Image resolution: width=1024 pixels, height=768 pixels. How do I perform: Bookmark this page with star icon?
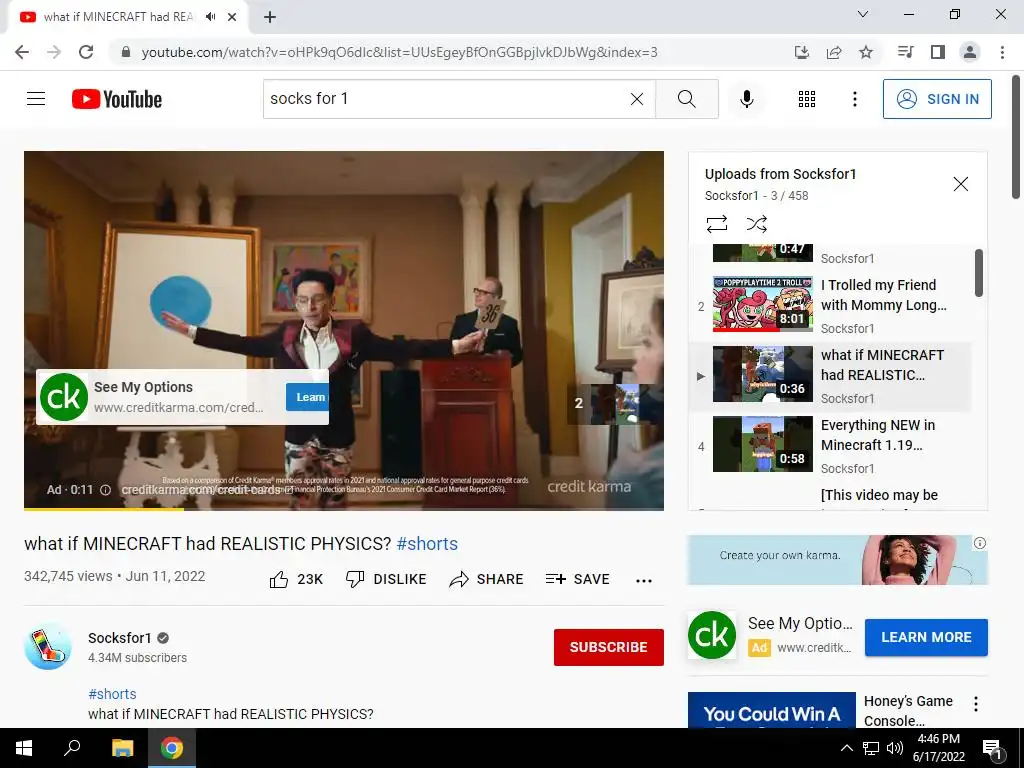coord(866,52)
